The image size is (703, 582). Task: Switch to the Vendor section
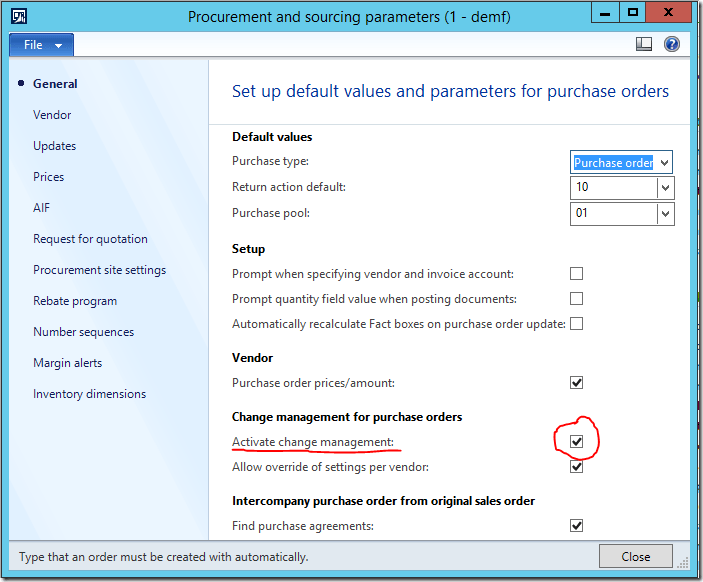[x=52, y=115]
